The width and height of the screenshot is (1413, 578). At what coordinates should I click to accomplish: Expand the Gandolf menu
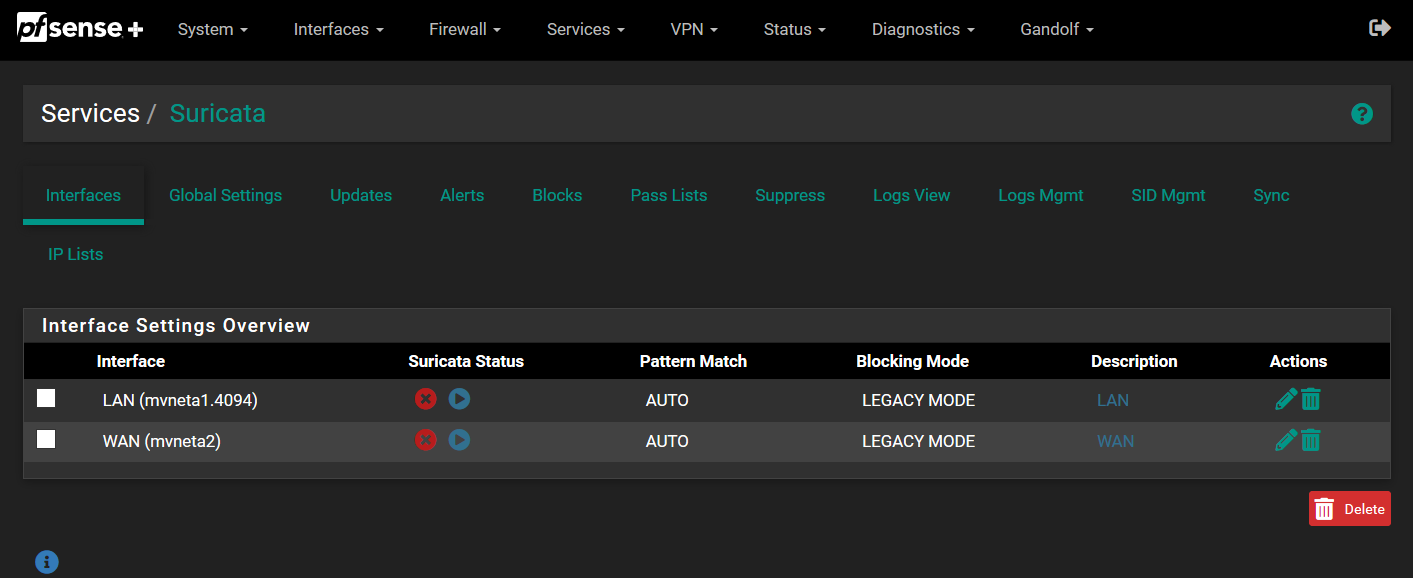pos(1057,30)
